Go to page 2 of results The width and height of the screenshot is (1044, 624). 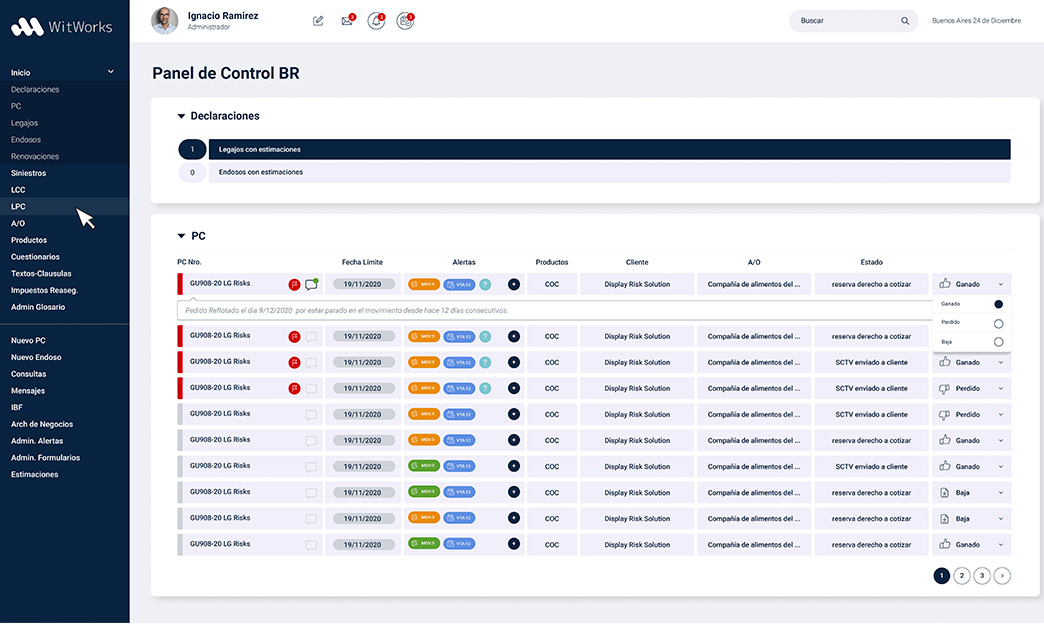click(961, 575)
